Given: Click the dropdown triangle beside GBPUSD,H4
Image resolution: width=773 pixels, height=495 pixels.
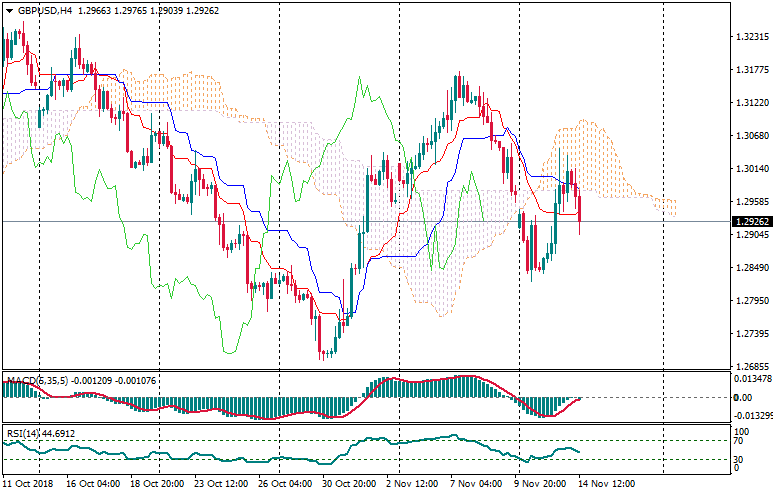Looking at the screenshot, I should click(x=9, y=10).
